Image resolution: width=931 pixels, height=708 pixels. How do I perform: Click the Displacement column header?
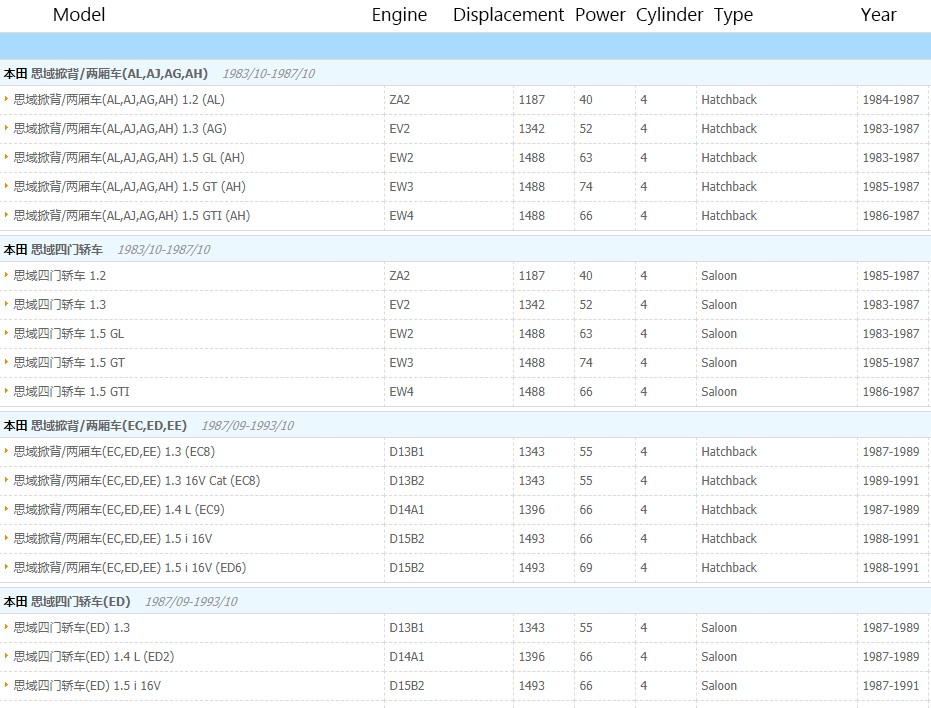[x=508, y=15]
